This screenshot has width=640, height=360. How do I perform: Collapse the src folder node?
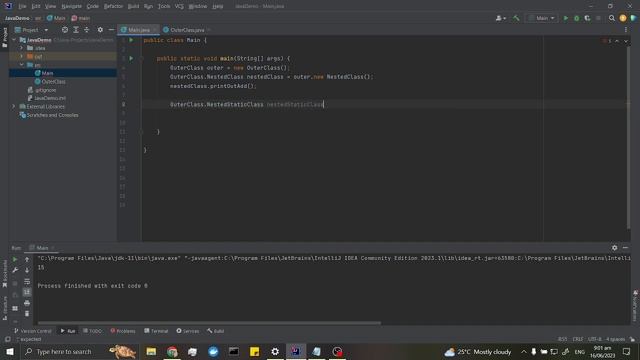[22, 65]
